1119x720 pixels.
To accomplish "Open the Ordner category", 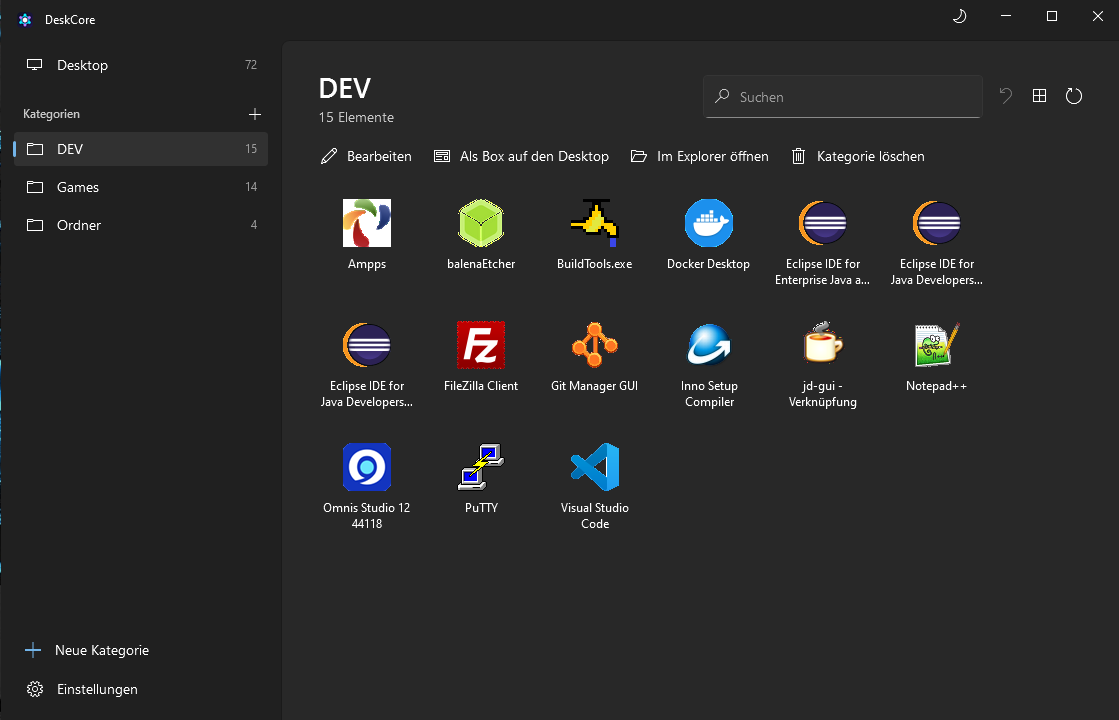I will (x=141, y=225).
